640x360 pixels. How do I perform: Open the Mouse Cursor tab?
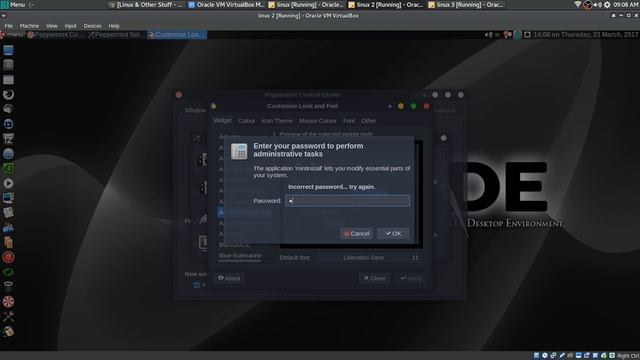(318, 121)
